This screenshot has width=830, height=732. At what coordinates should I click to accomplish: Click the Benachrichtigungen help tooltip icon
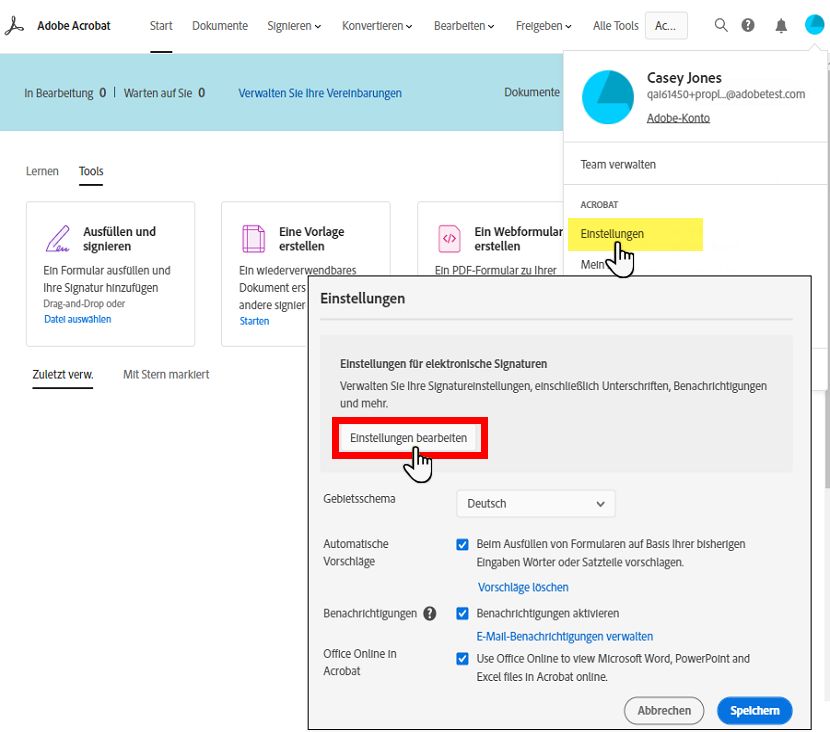point(430,613)
